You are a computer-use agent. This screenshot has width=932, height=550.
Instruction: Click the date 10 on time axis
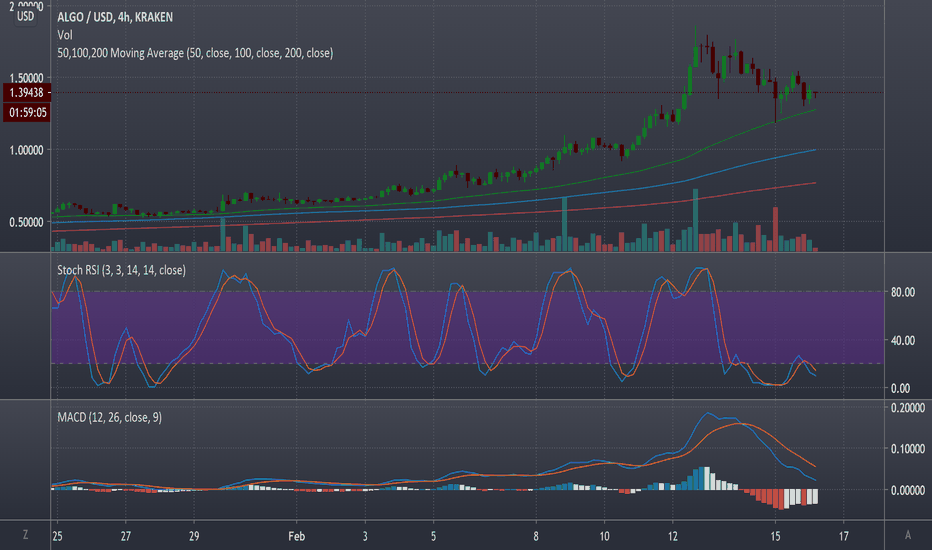604,536
